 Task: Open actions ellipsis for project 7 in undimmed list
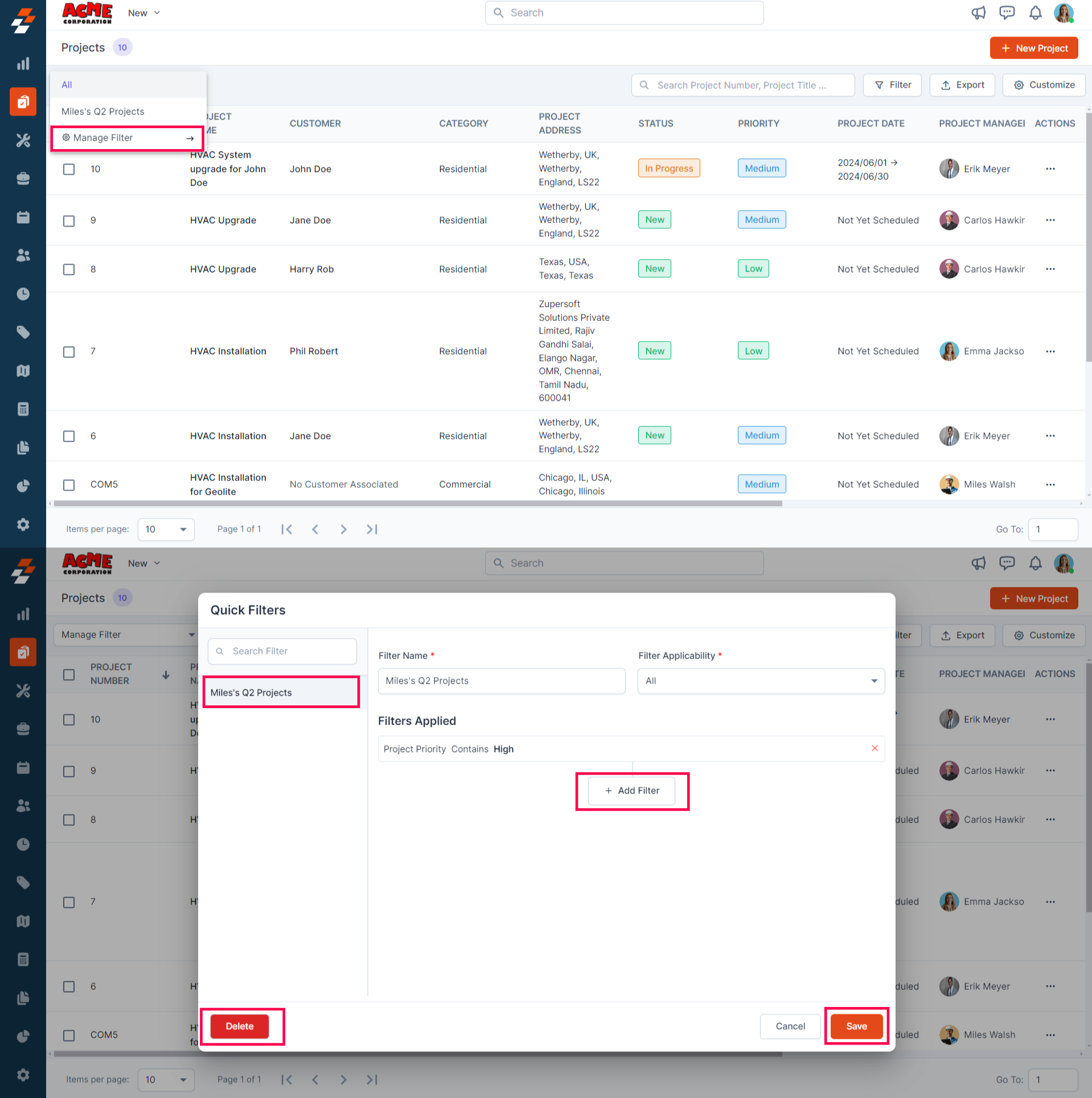coord(1050,352)
